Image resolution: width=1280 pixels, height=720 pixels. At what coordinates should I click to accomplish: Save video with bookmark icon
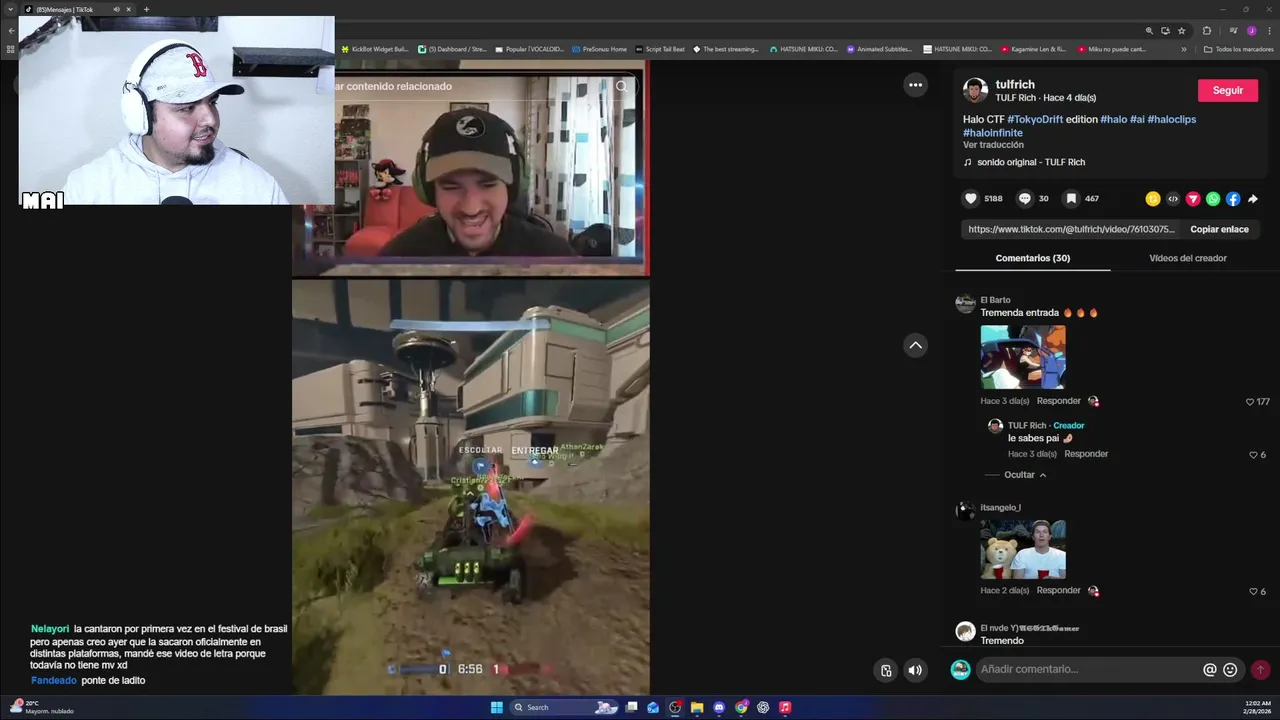(x=1071, y=199)
